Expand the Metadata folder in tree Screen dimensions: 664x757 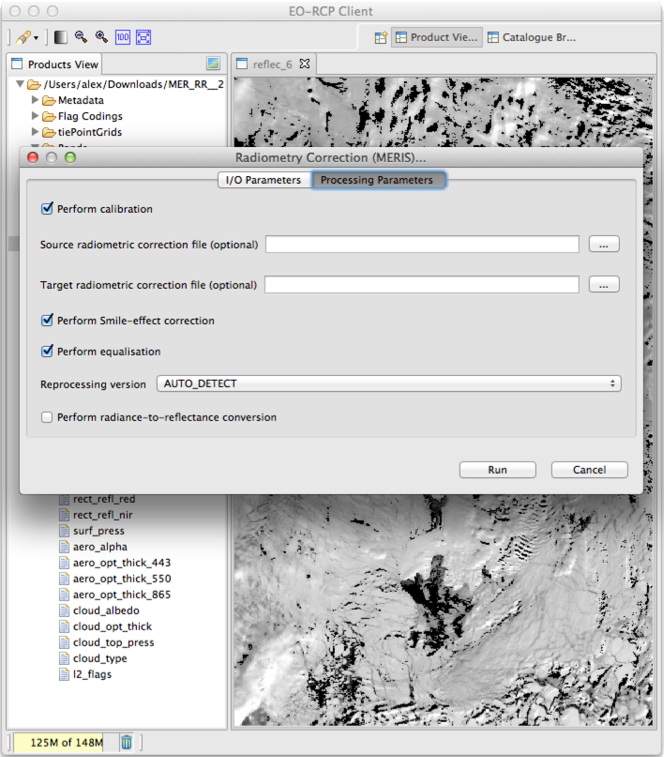coord(35,101)
